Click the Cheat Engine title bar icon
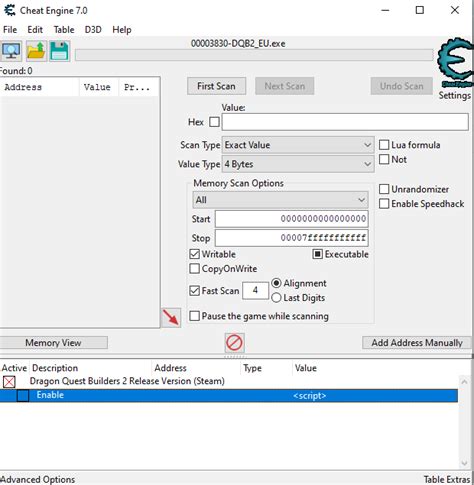Image resolution: width=474 pixels, height=485 pixels. click(9, 10)
